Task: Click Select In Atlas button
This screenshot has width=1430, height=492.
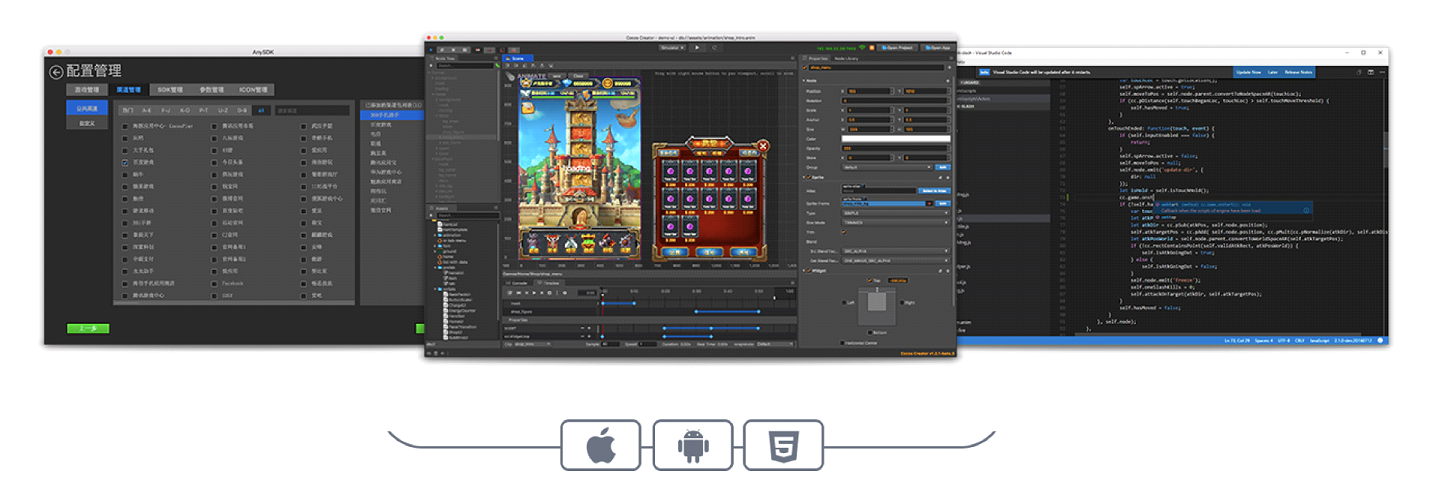Action: pyautogui.click(x=934, y=190)
